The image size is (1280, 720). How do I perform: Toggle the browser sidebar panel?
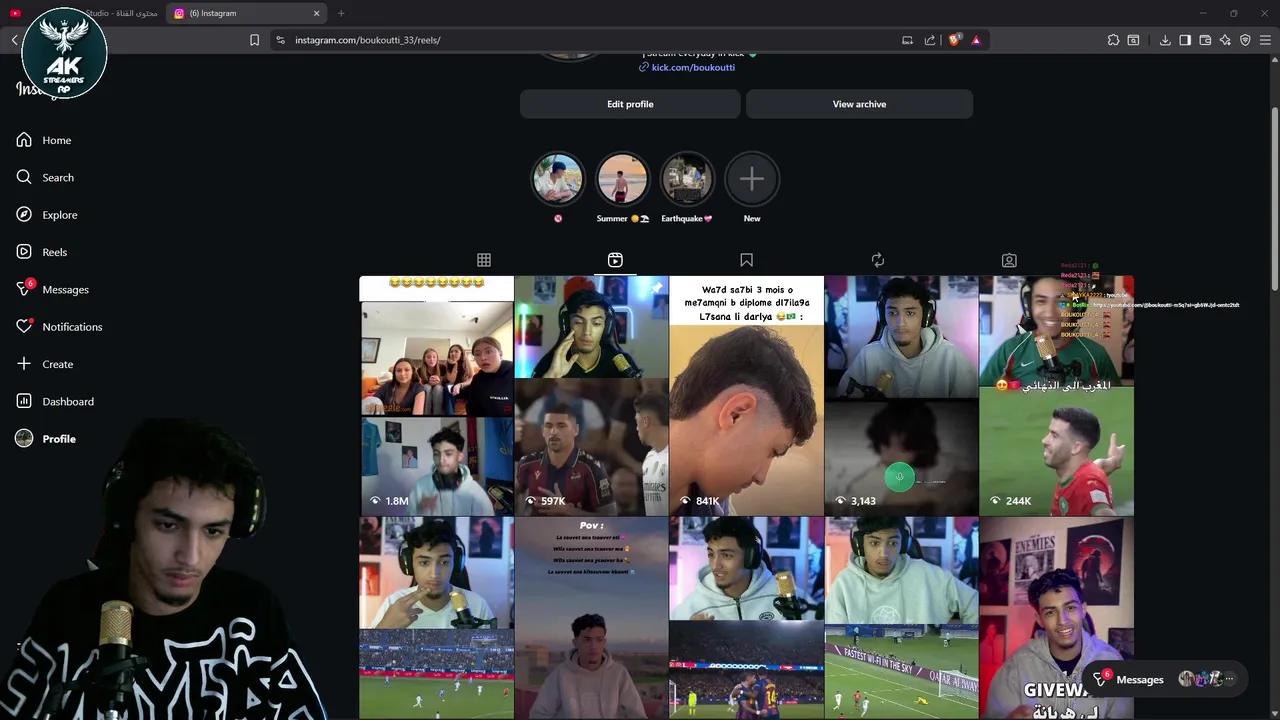[x=1185, y=40]
